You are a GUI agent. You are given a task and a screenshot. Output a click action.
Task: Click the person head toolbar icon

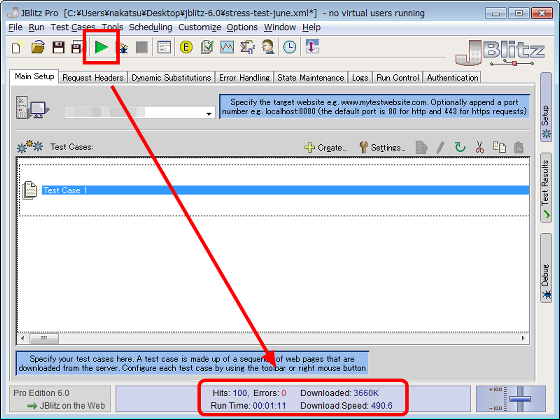(x=268, y=47)
